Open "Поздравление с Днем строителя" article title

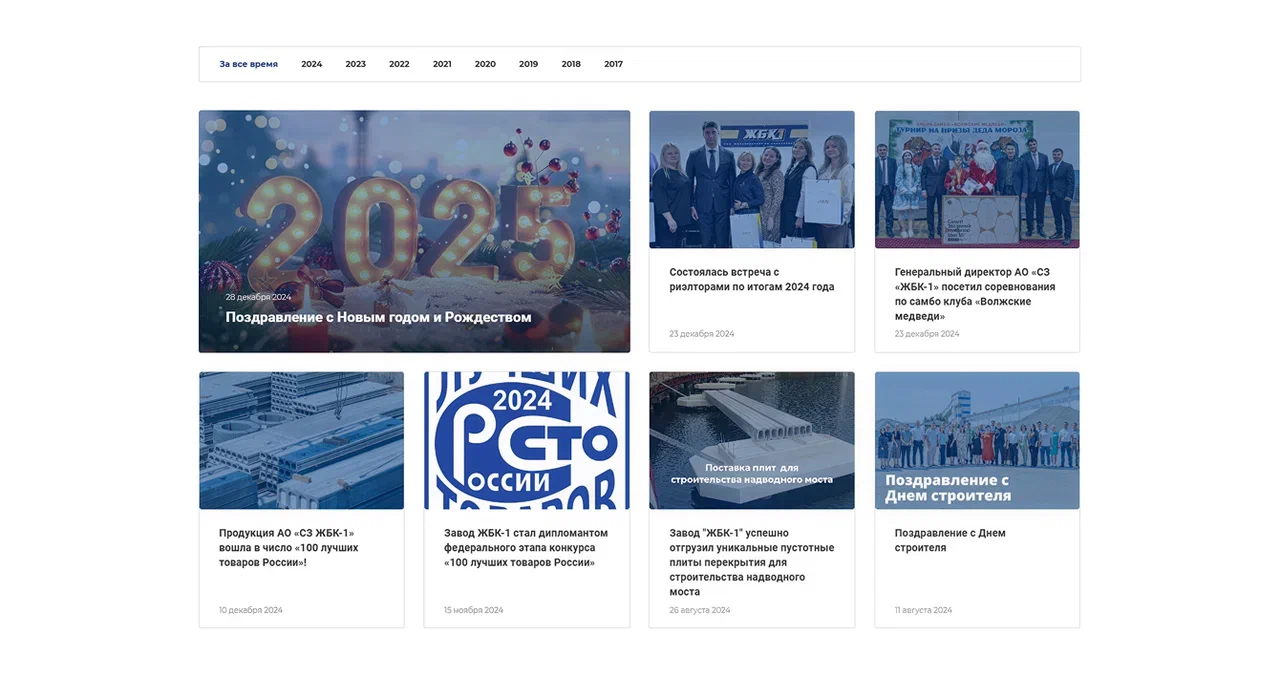pos(950,540)
